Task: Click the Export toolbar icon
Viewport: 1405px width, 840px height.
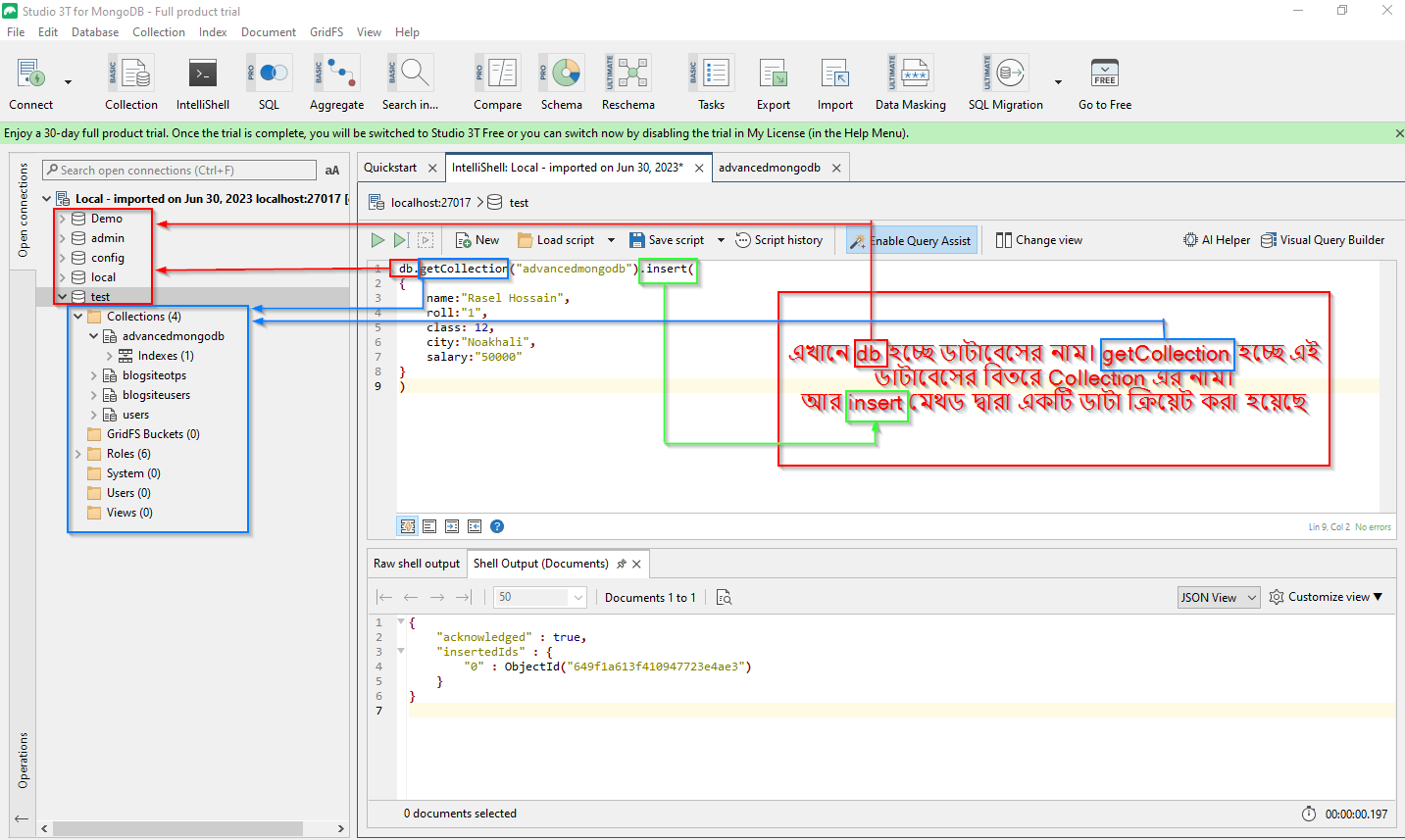Action: pos(773,83)
